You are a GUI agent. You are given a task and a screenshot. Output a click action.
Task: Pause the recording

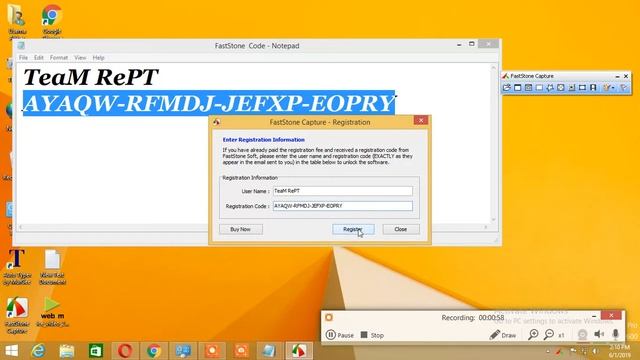(340, 335)
